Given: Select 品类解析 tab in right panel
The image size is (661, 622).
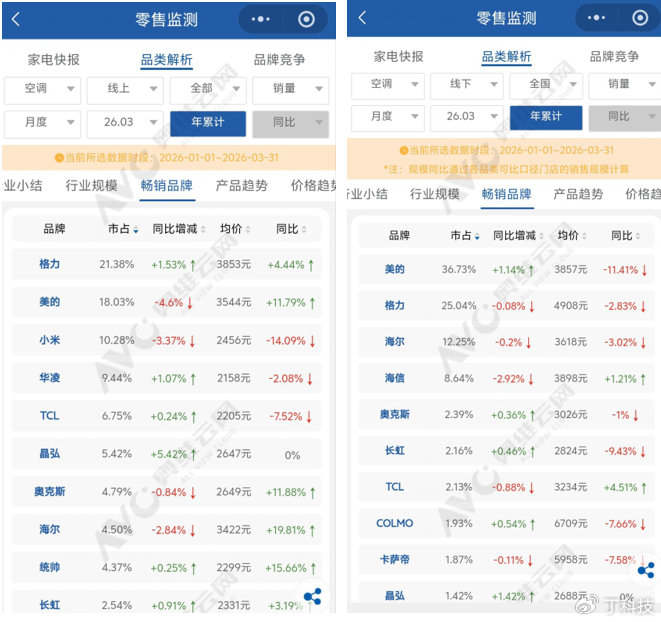Looking at the screenshot, I should (506, 57).
